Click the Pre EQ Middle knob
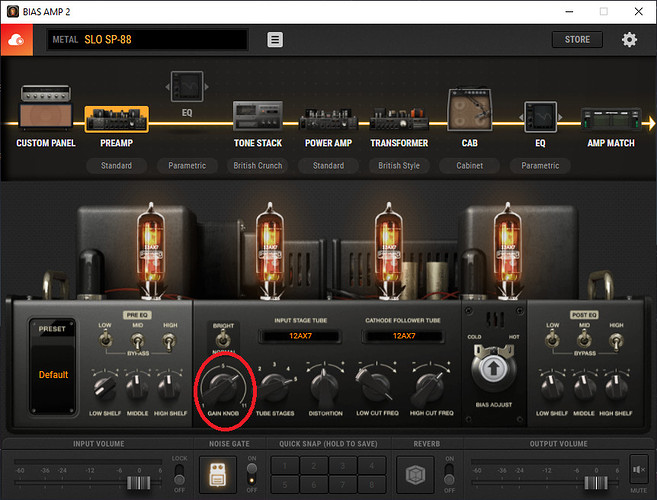657x500 pixels. coord(137,386)
